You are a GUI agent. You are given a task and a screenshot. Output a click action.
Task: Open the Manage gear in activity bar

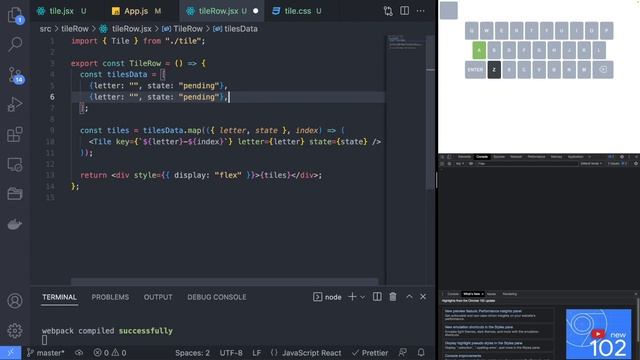point(15,330)
